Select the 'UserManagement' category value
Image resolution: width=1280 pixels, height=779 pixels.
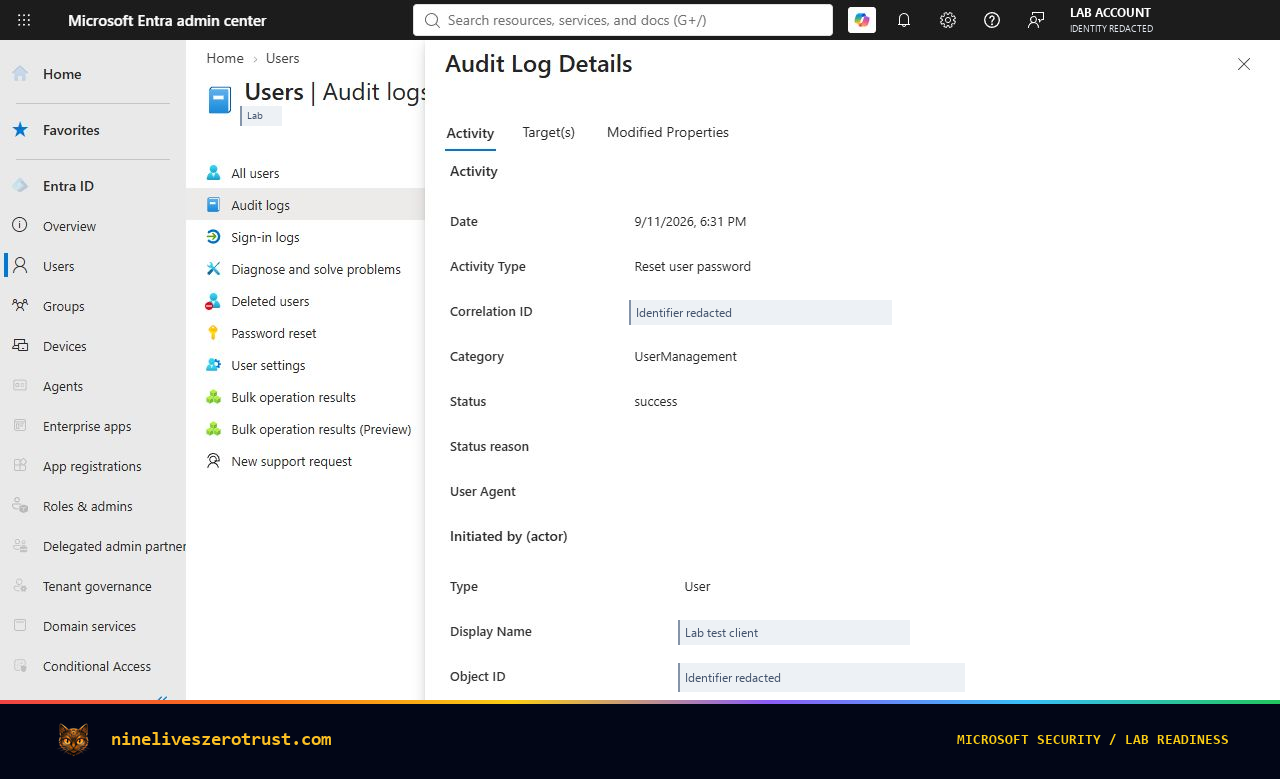point(685,357)
